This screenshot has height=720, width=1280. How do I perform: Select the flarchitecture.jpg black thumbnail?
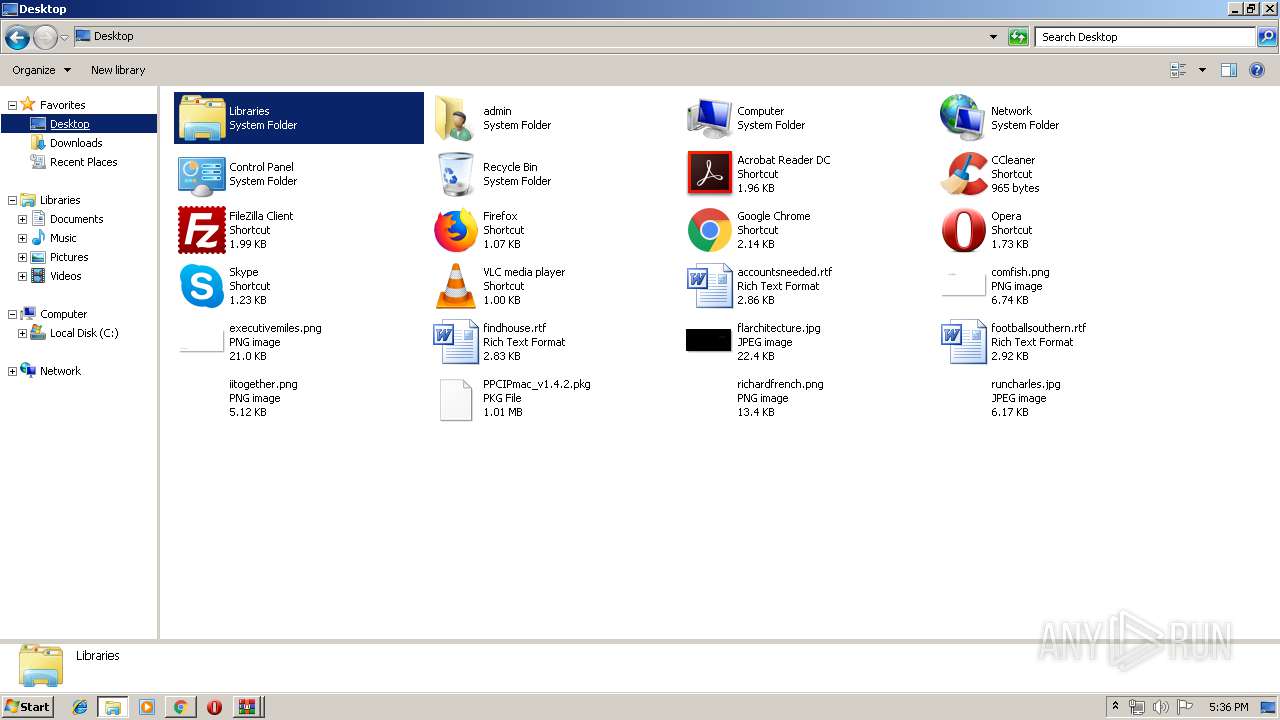click(709, 340)
